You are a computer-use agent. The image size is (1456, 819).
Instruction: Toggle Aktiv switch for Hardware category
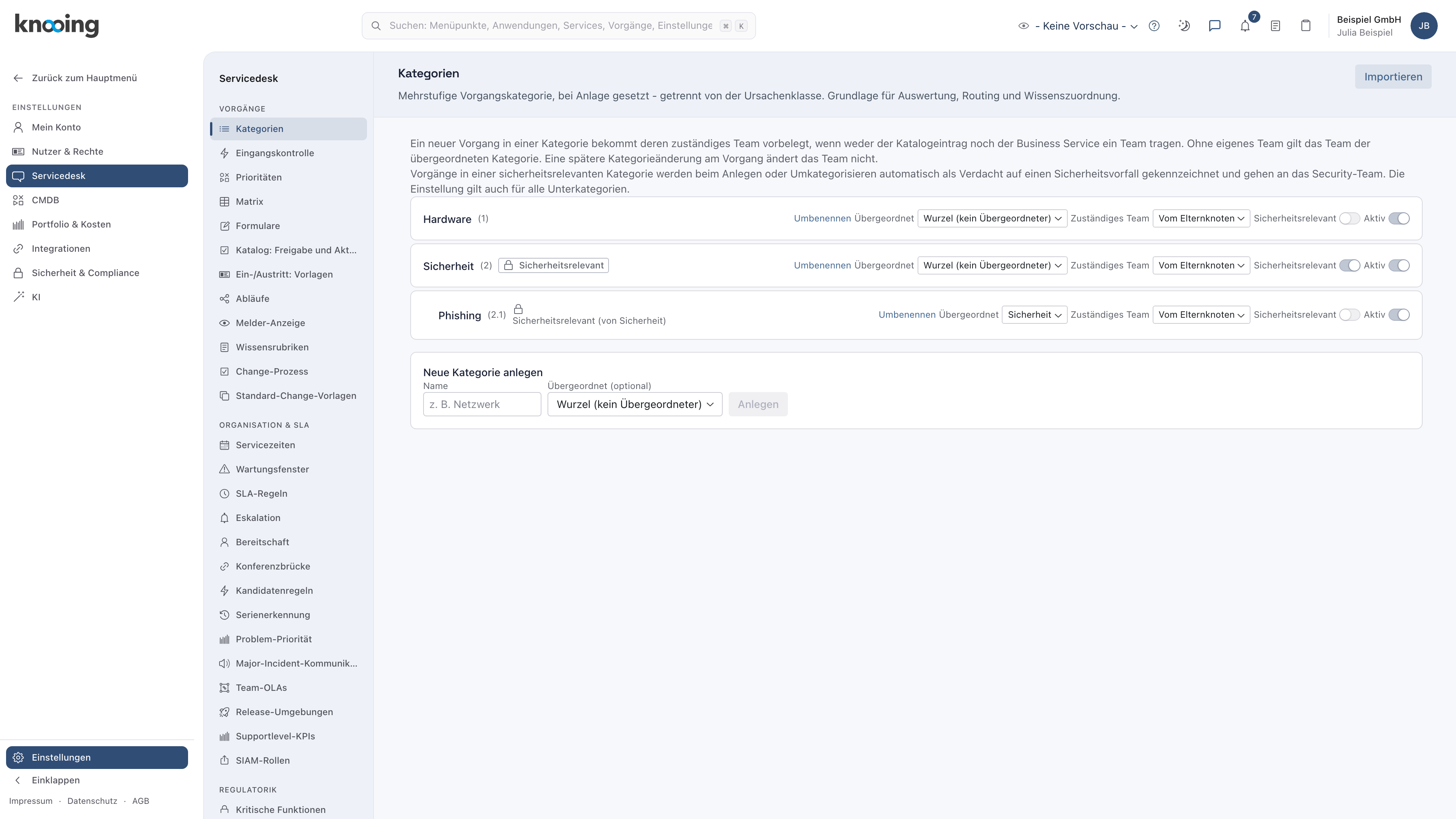click(1399, 219)
